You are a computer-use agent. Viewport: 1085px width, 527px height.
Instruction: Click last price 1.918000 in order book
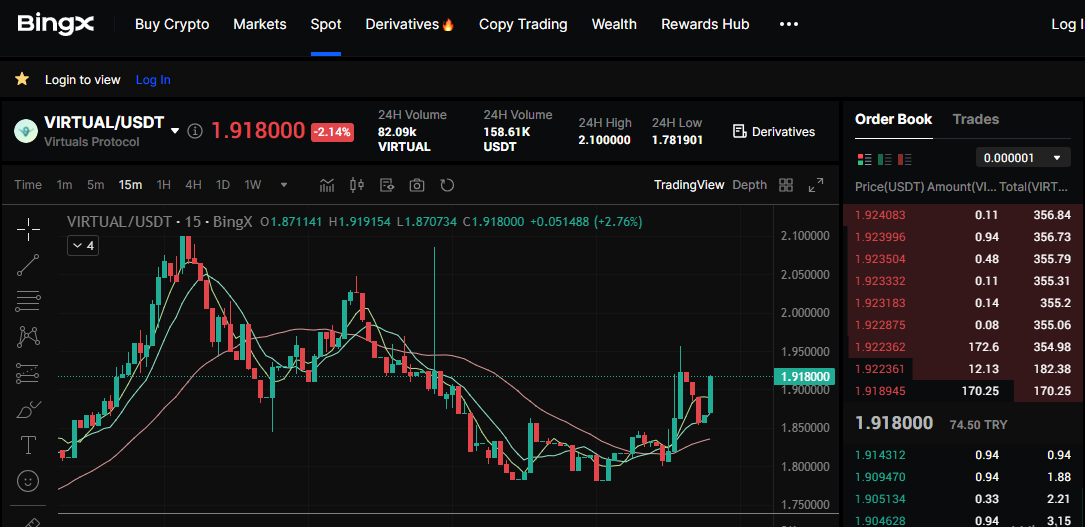(x=894, y=423)
